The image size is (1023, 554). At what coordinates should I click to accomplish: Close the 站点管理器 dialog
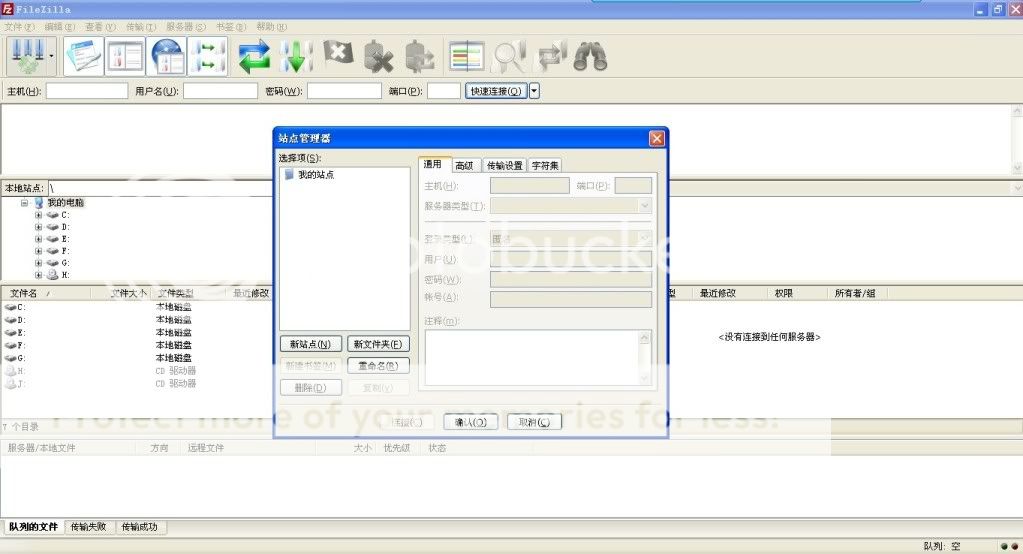656,138
